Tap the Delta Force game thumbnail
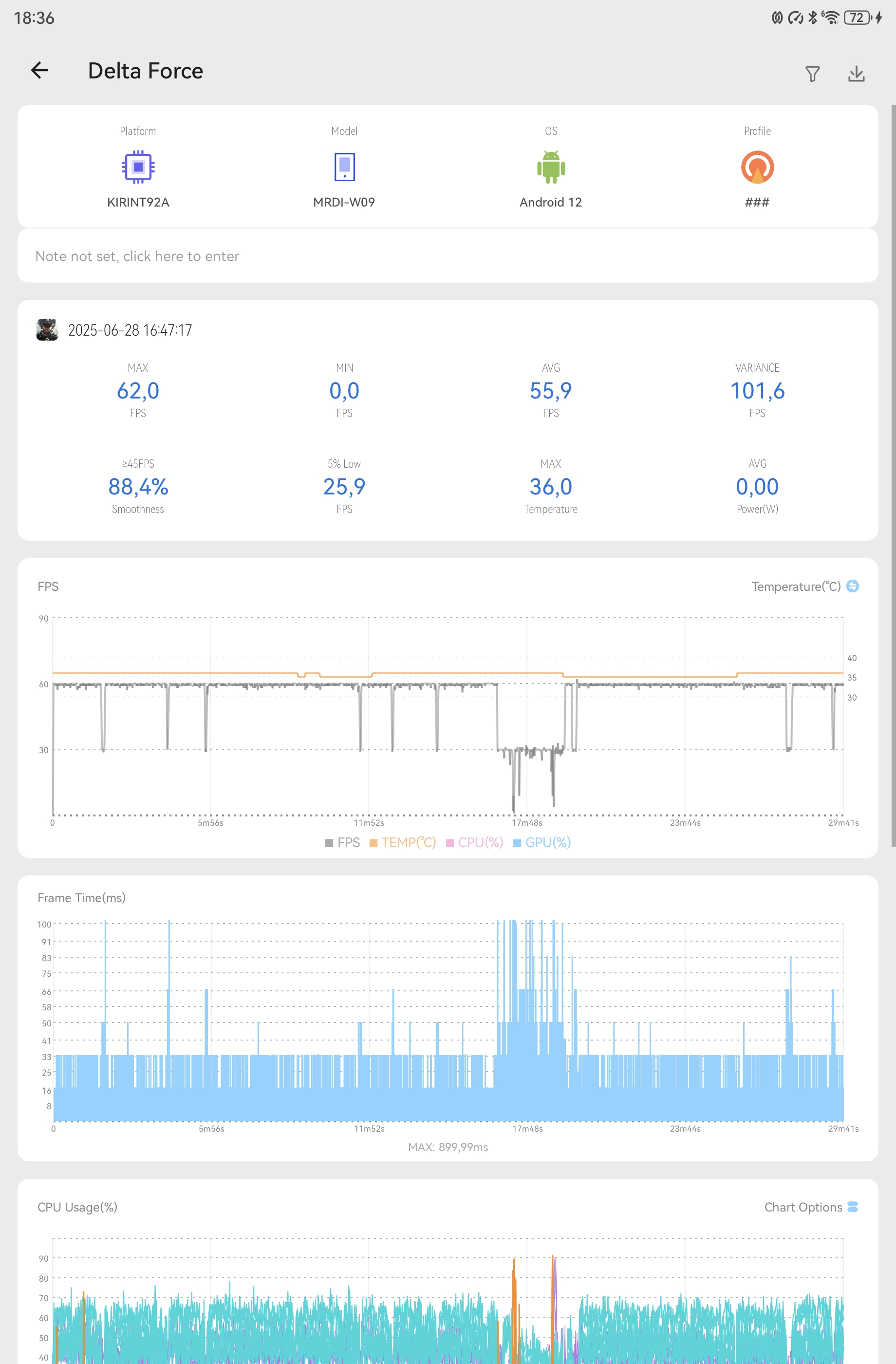 click(47, 330)
